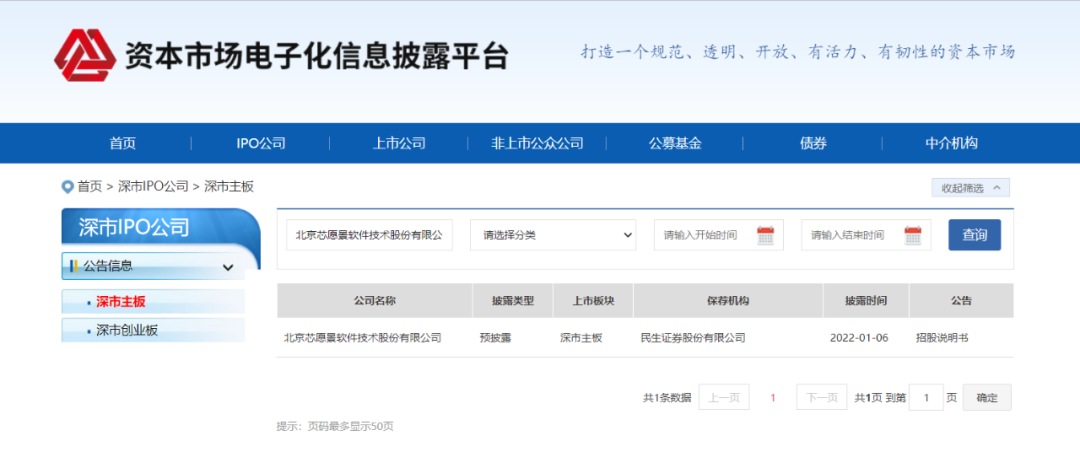Click 首页 in the breadcrumb
The image size is (1080, 452).
(89, 186)
